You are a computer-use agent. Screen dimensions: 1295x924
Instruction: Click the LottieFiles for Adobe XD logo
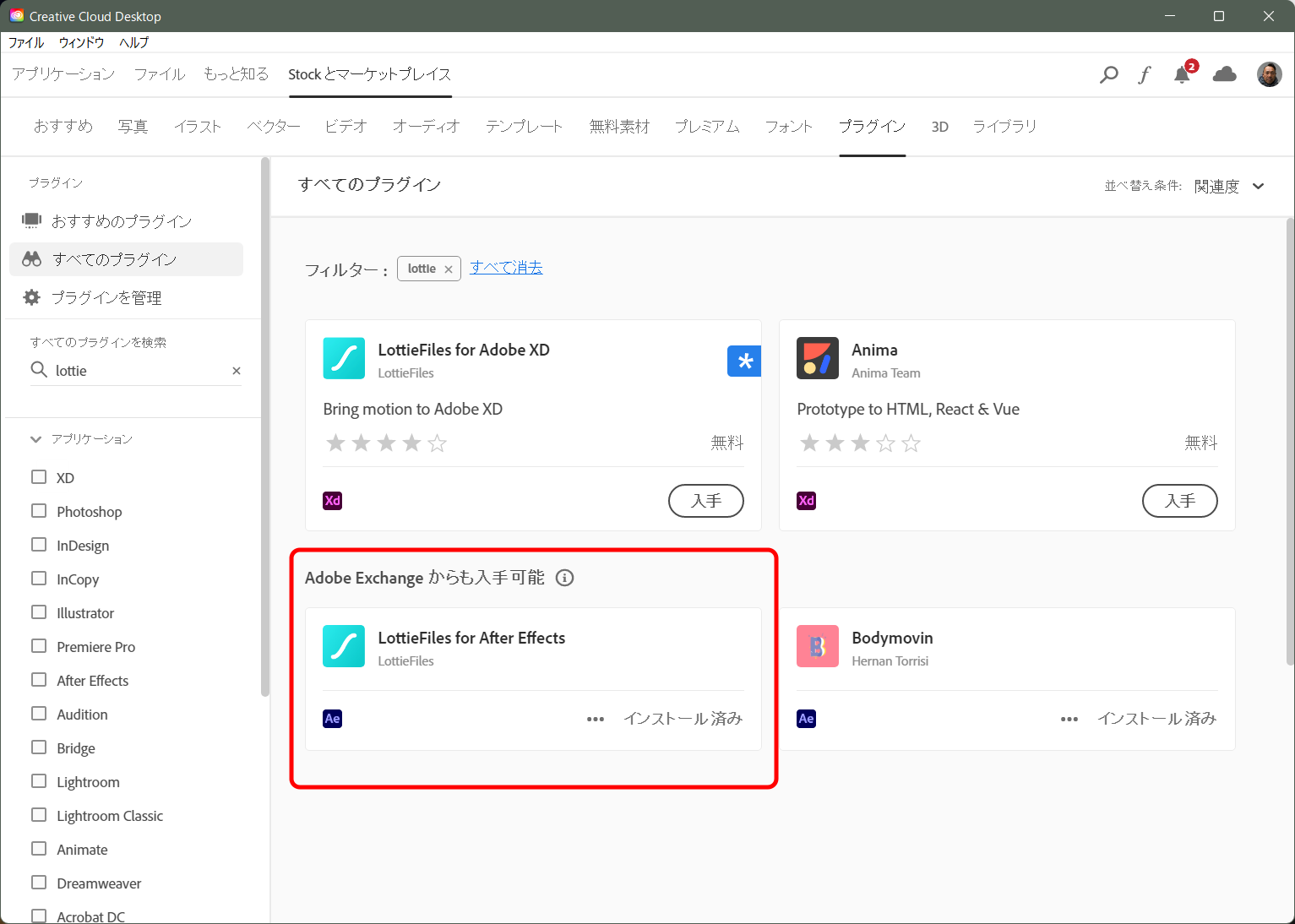point(344,359)
